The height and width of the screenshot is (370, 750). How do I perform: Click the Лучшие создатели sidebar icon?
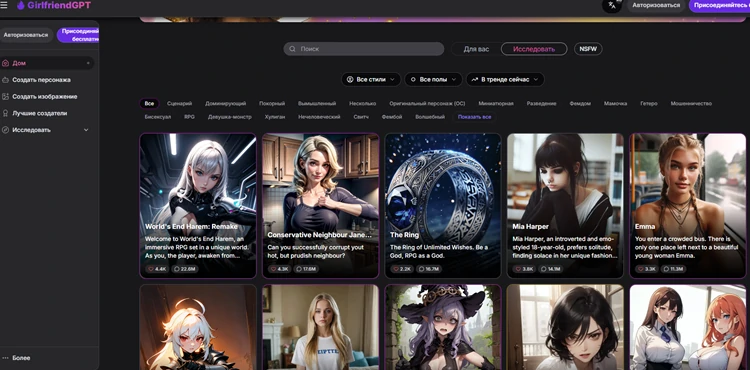coord(5,113)
